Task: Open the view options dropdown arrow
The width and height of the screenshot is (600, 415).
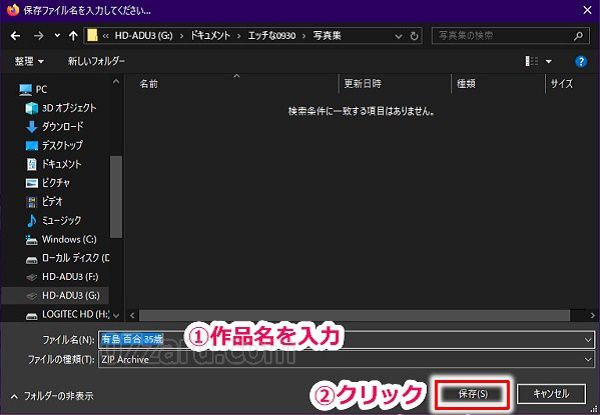Action: pos(549,61)
